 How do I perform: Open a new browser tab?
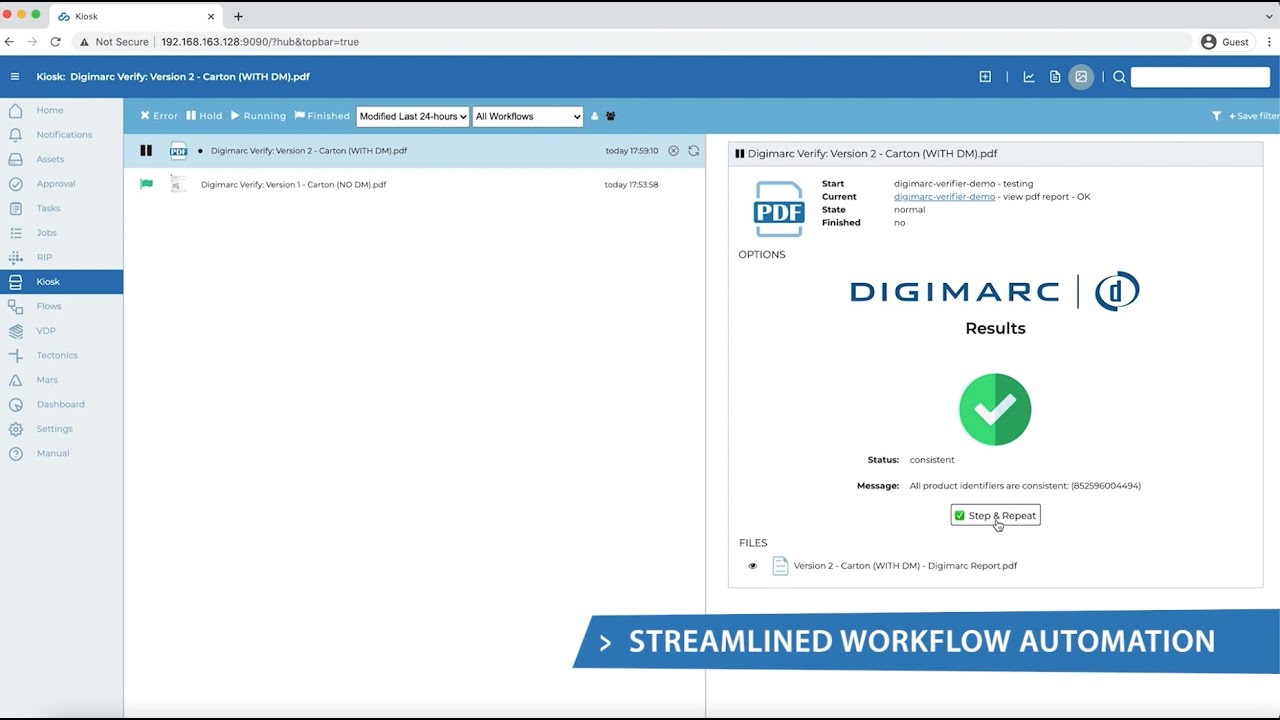(x=238, y=16)
